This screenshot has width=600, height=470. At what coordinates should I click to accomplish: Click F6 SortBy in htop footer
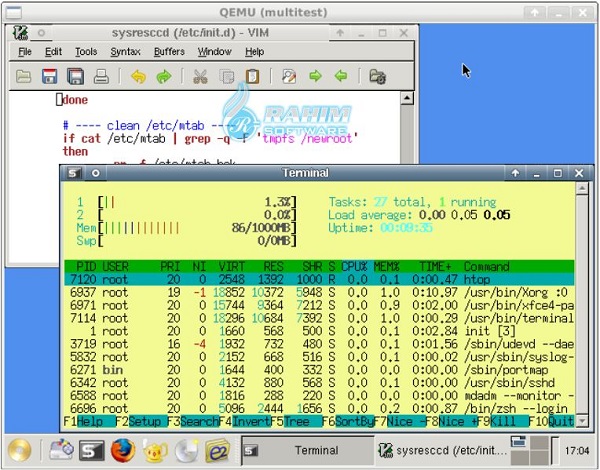351,422
